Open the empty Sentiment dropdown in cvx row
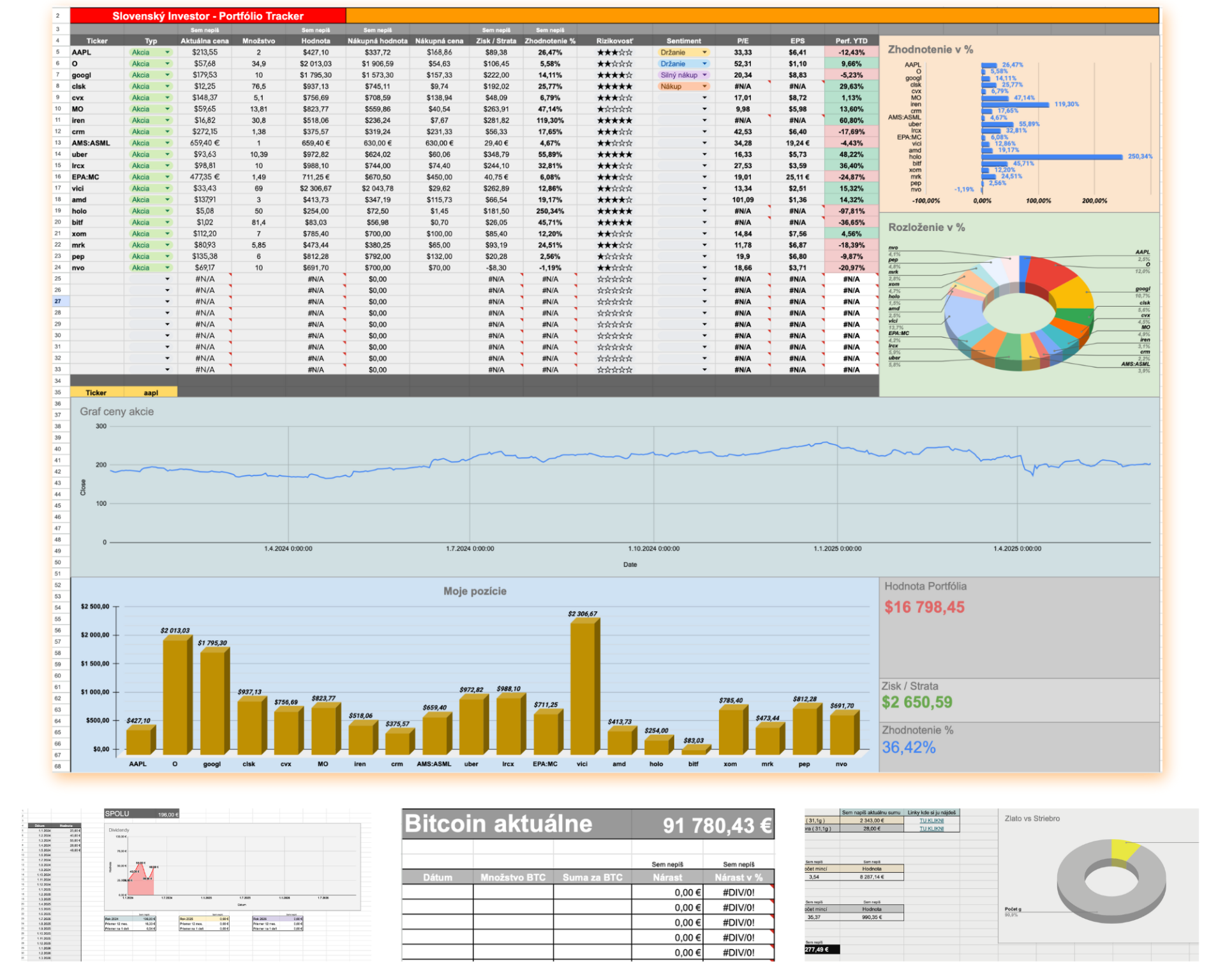Viewport: 1225px width, 980px height. coord(704,98)
